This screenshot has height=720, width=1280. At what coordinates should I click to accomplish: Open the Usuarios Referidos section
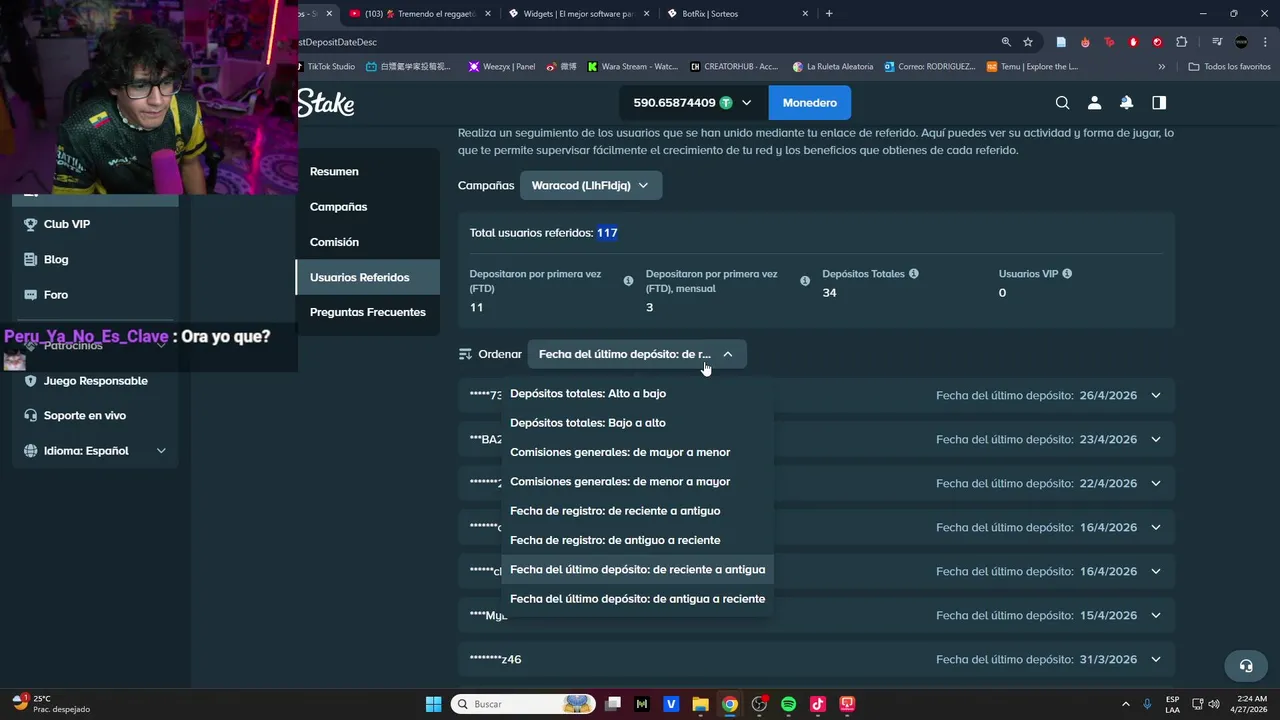[368, 277]
